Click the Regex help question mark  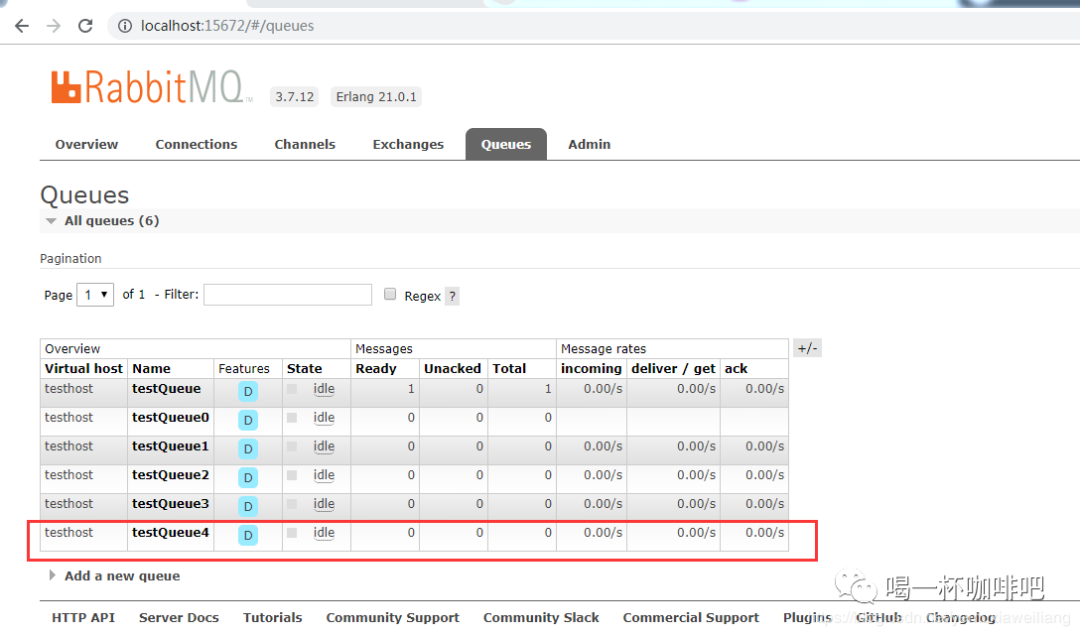click(x=452, y=296)
